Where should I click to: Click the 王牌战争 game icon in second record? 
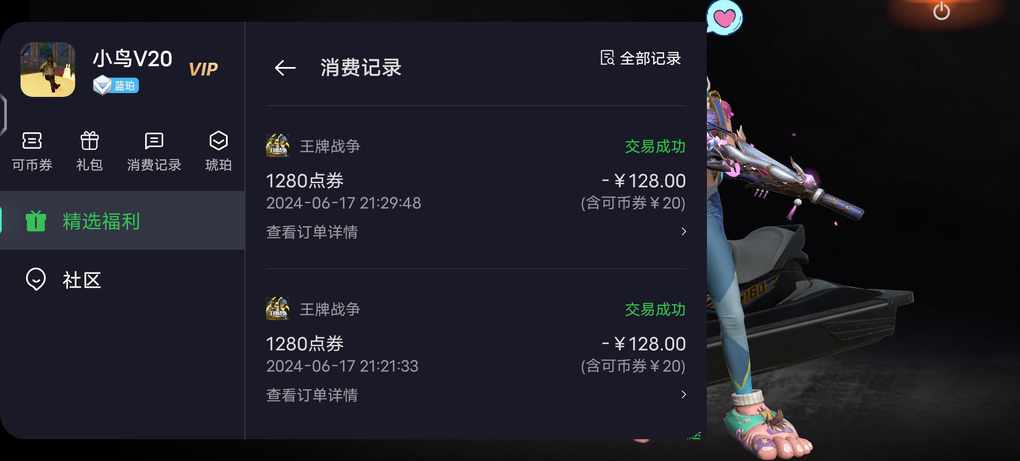tap(278, 308)
